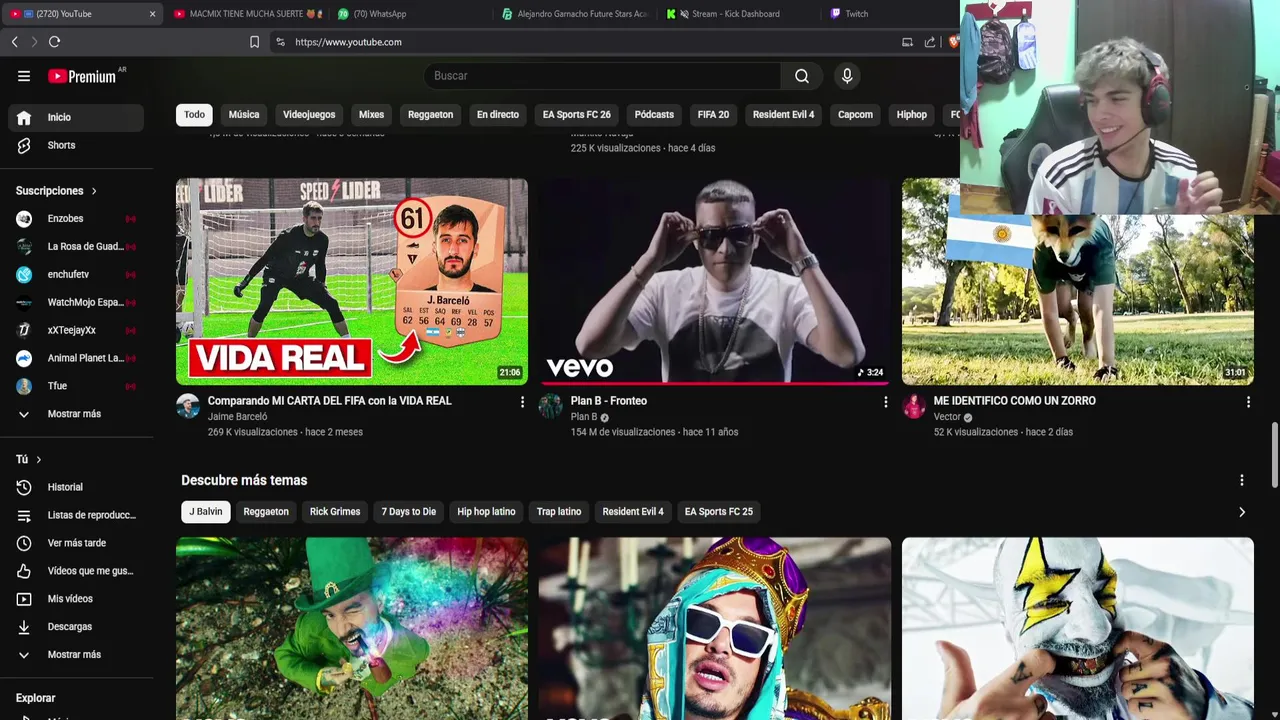The width and height of the screenshot is (1280, 720).
Task: Open Comparando MI CARTA DEL FIFA video title
Action: point(330,401)
